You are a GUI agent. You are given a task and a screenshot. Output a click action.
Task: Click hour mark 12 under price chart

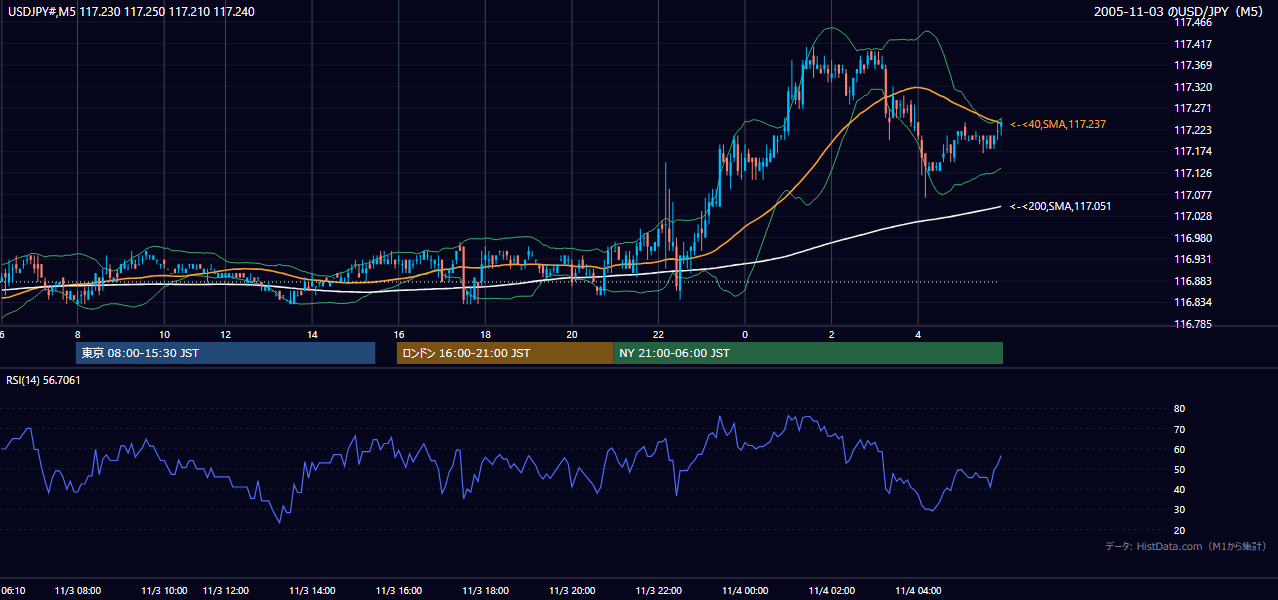226,334
